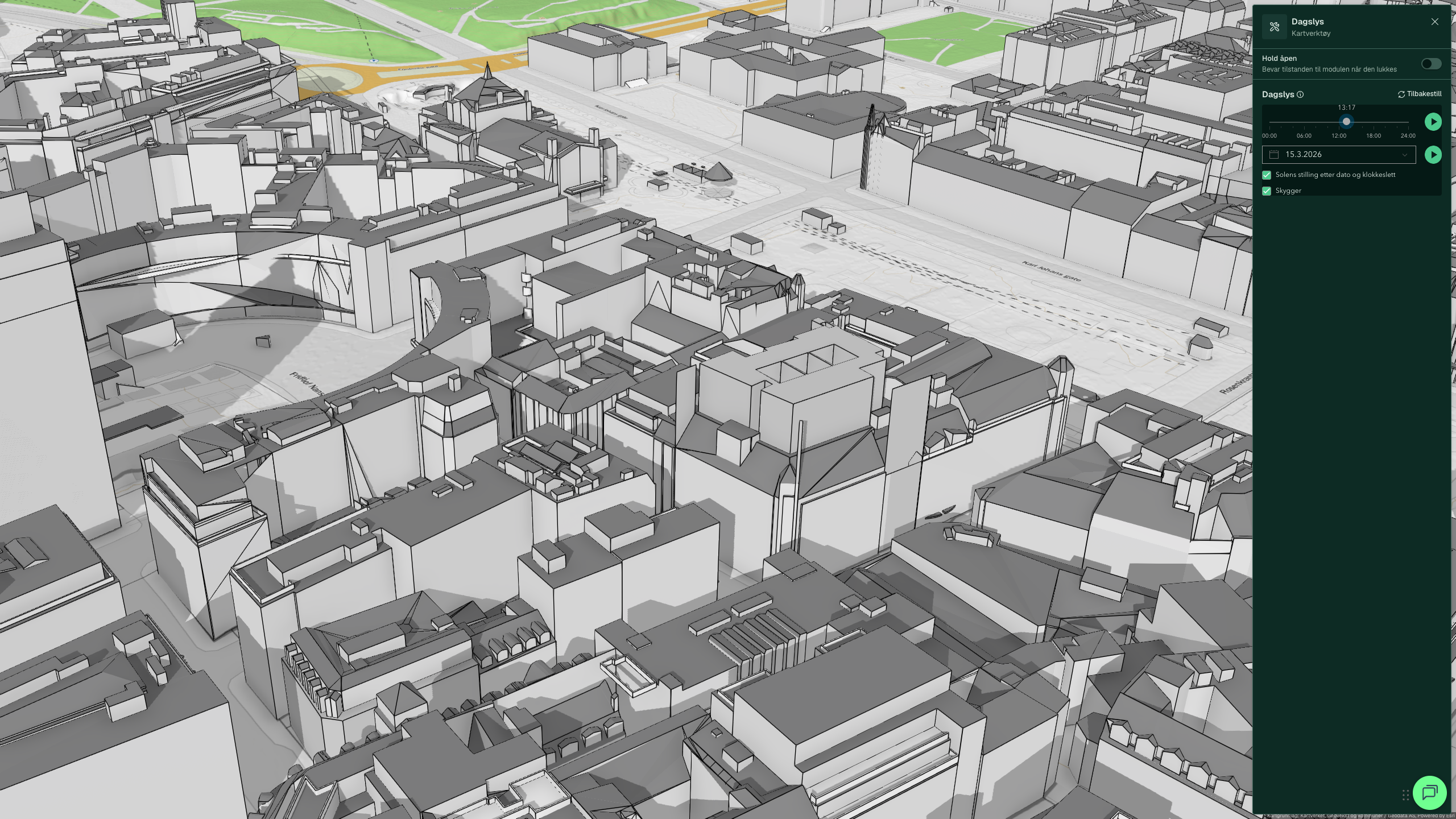
Task: Click the 24:00 tick label on slider
Action: click(x=1408, y=136)
